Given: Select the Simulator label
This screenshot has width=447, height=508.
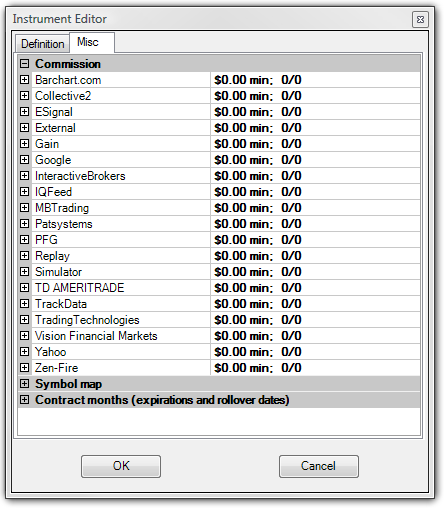Looking at the screenshot, I should (x=58, y=272).
